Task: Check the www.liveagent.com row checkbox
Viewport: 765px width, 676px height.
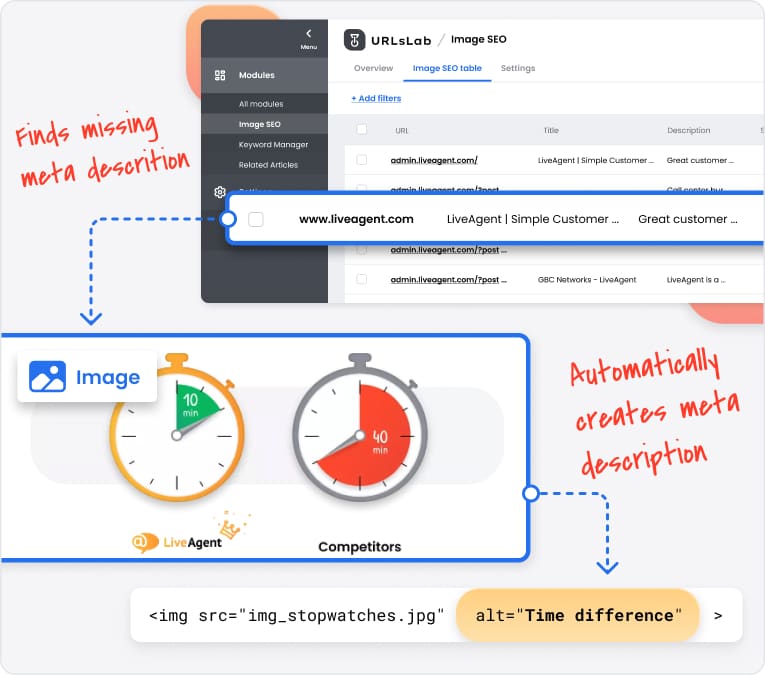Action: pos(256,219)
